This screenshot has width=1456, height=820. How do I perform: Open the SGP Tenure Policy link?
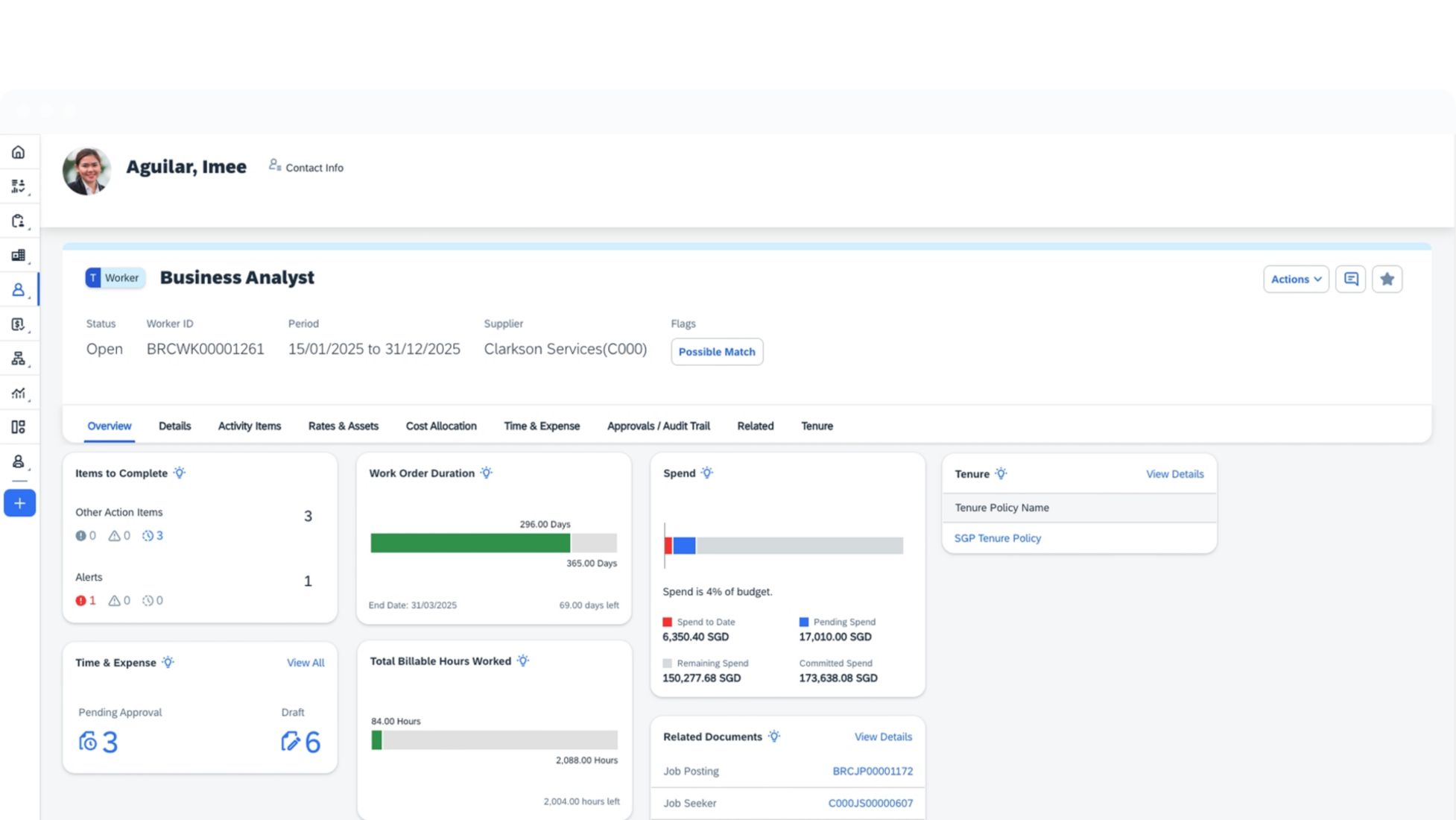coord(997,538)
